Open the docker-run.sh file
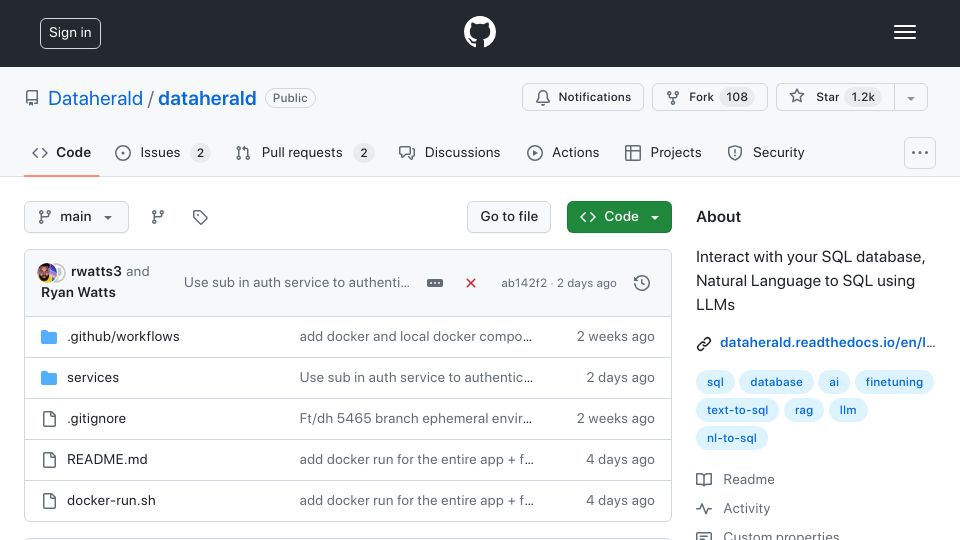960x540 pixels. 111,501
